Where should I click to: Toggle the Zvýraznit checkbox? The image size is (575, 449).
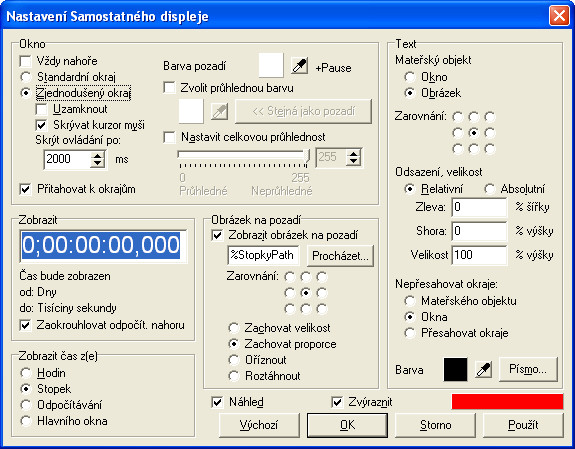tap(337, 402)
